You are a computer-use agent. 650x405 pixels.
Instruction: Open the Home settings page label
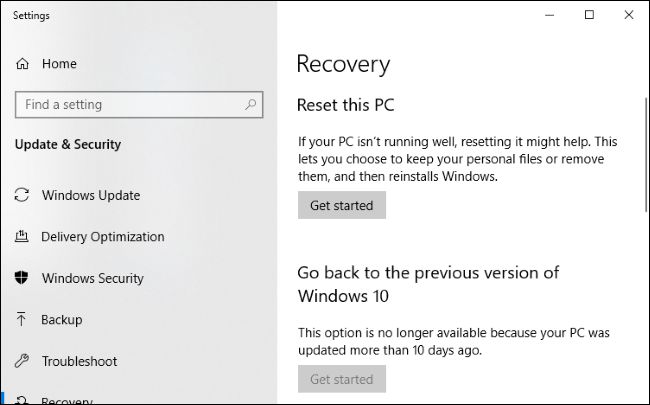[59, 64]
